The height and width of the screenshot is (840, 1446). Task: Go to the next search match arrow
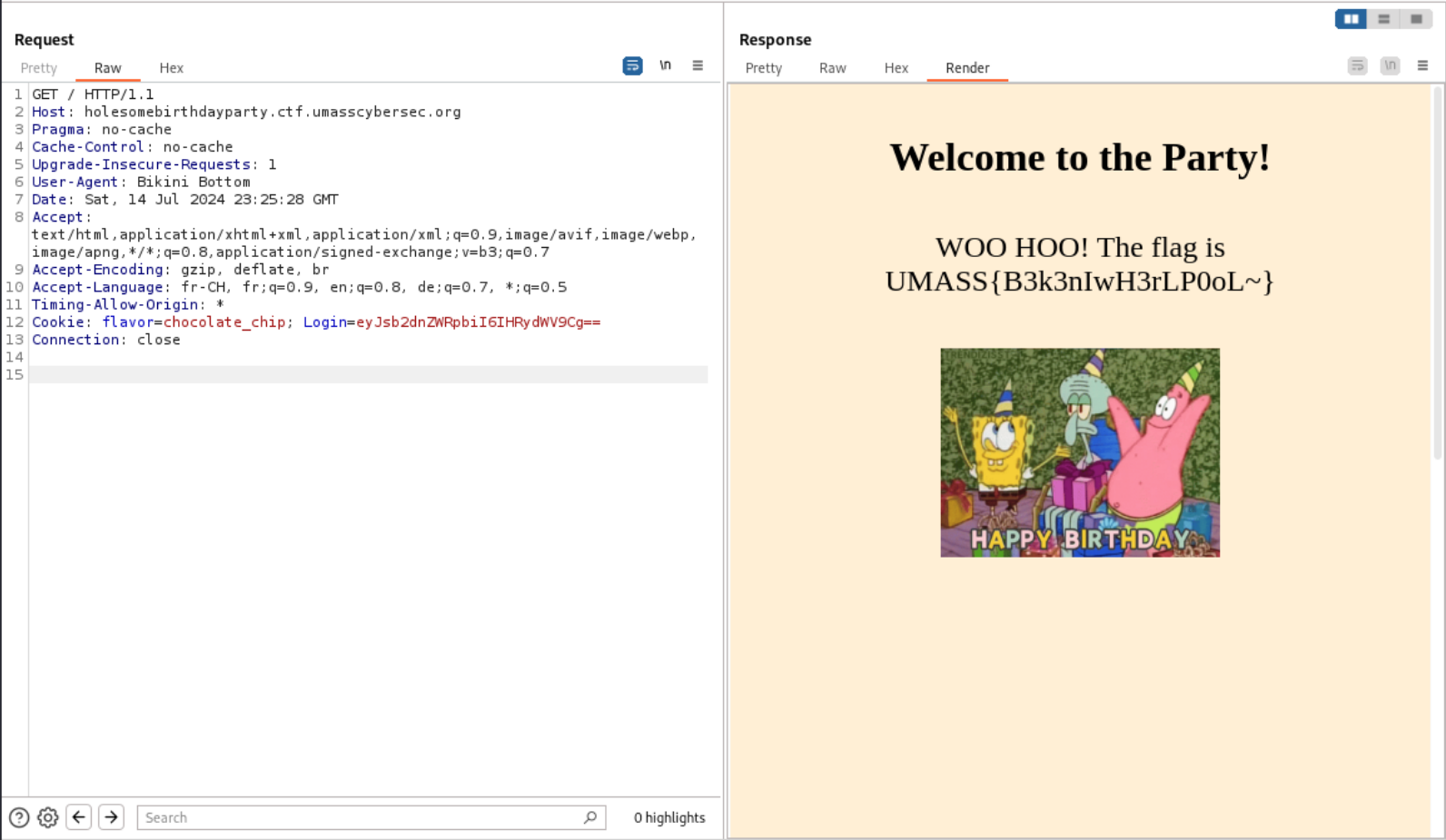112,817
